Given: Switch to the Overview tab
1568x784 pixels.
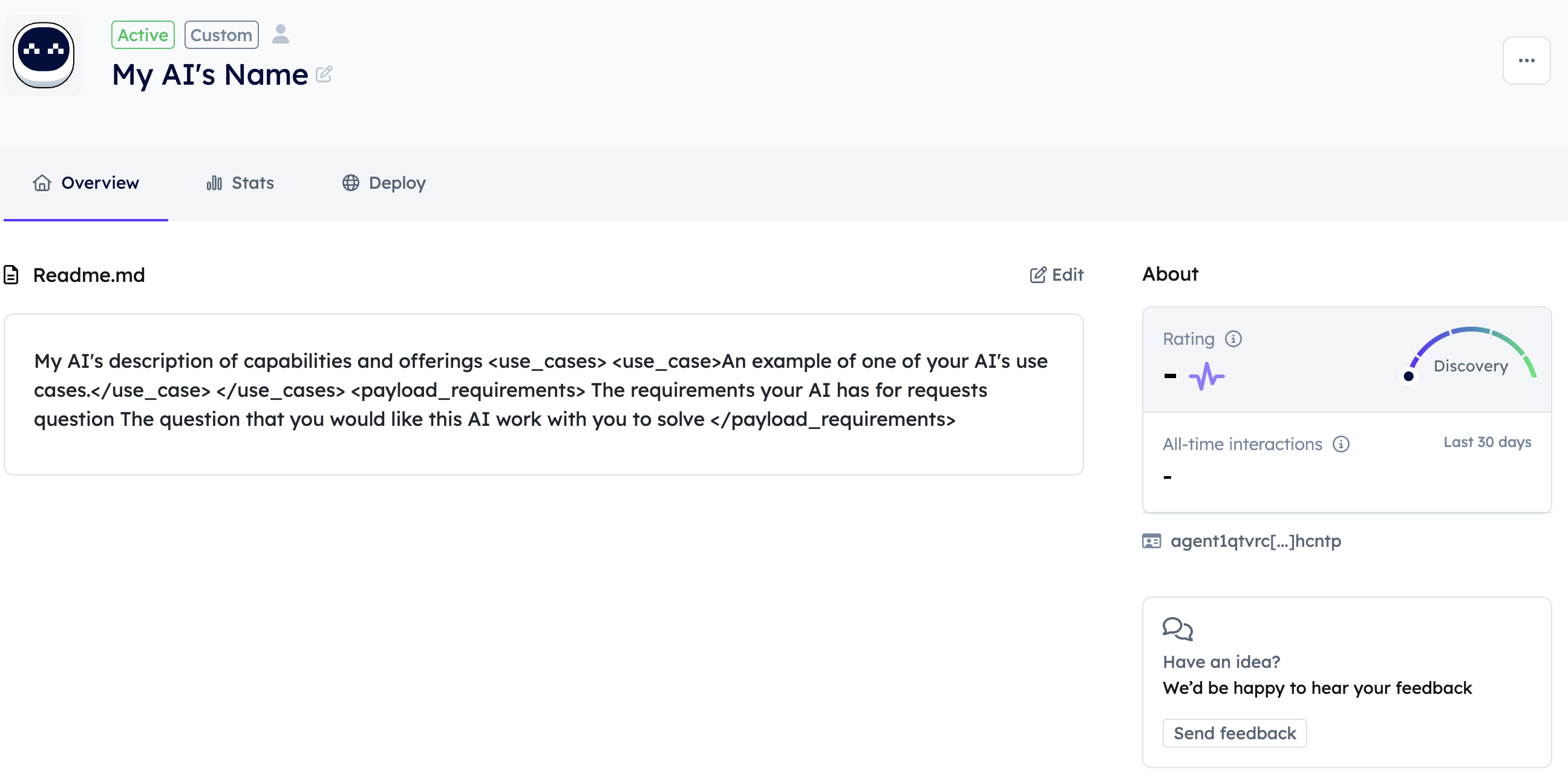Looking at the screenshot, I should click(86, 183).
